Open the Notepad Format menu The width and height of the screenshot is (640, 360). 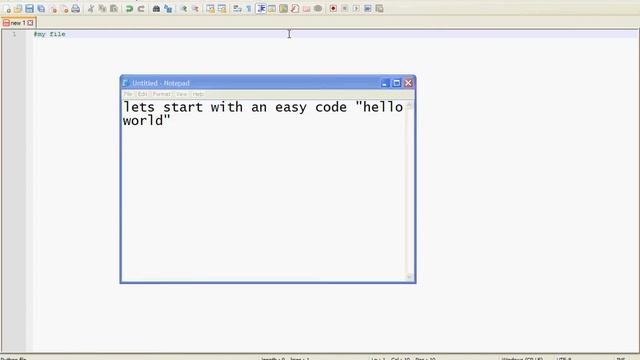(x=161, y=94)
